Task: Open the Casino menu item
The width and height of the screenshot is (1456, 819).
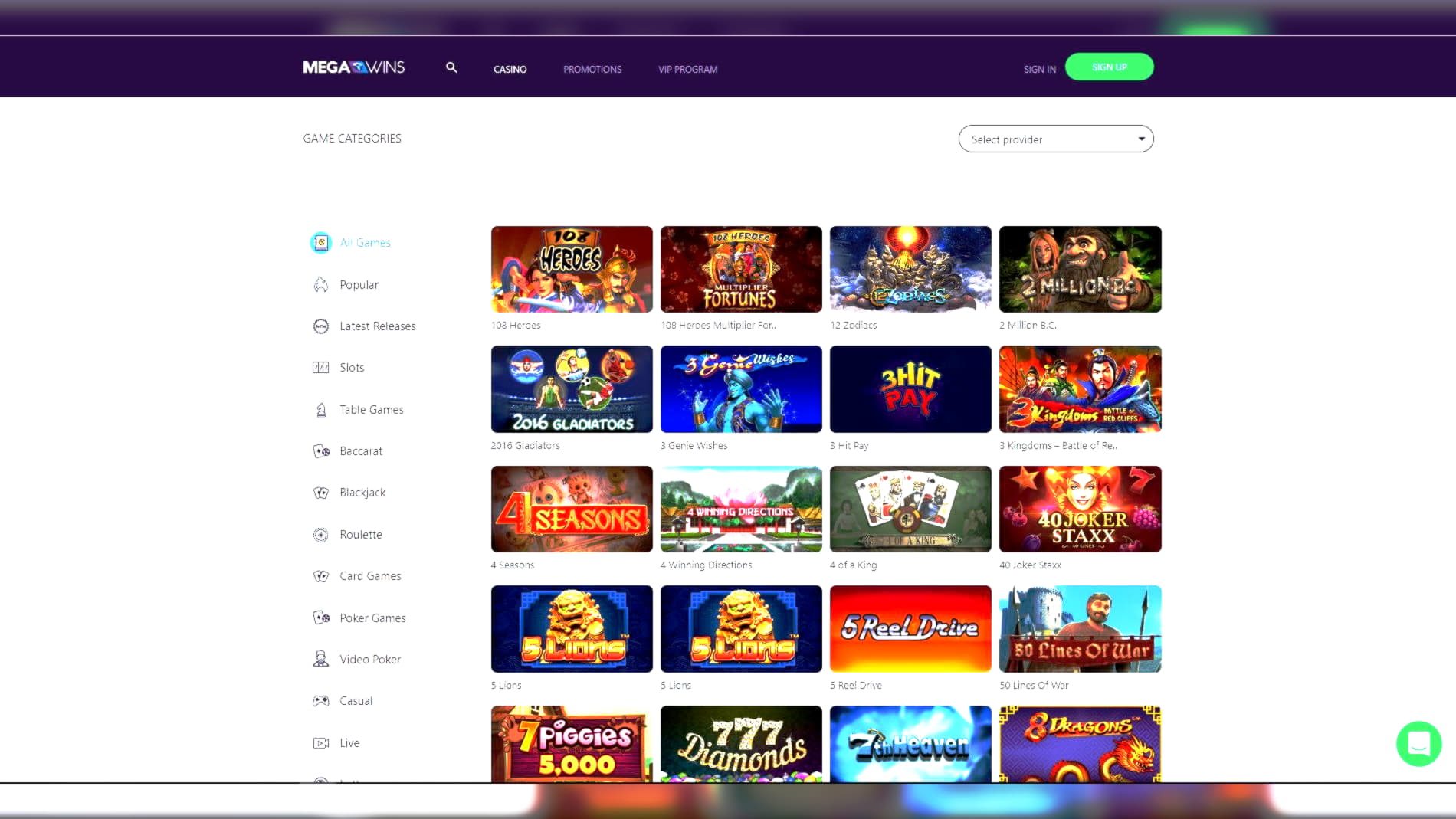Action: tap(510, 69)
